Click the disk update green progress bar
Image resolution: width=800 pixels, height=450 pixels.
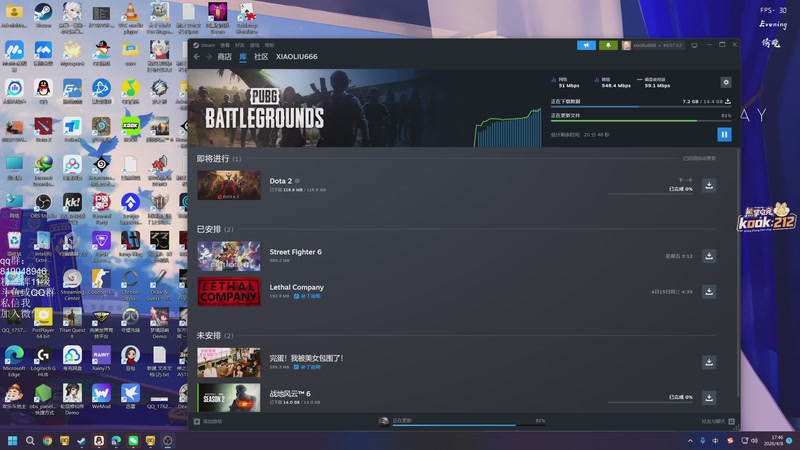tap(640, 121)
